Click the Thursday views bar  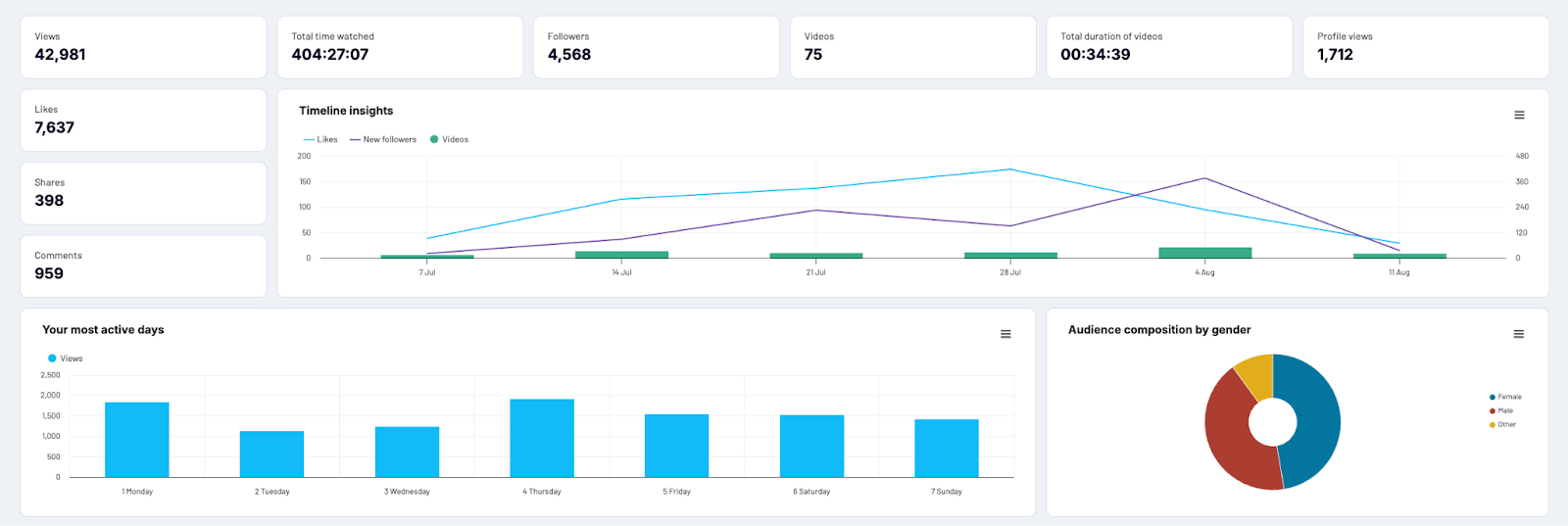tap(542, 438)
